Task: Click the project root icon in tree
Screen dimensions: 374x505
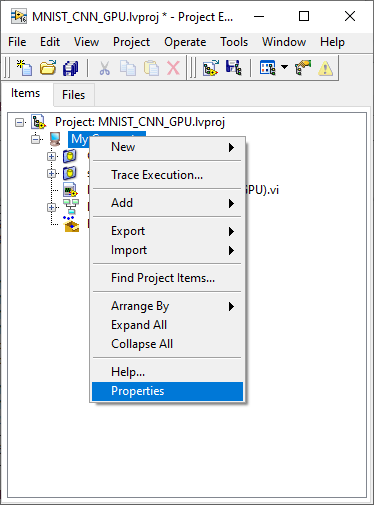Action: [x=39, y=122]
